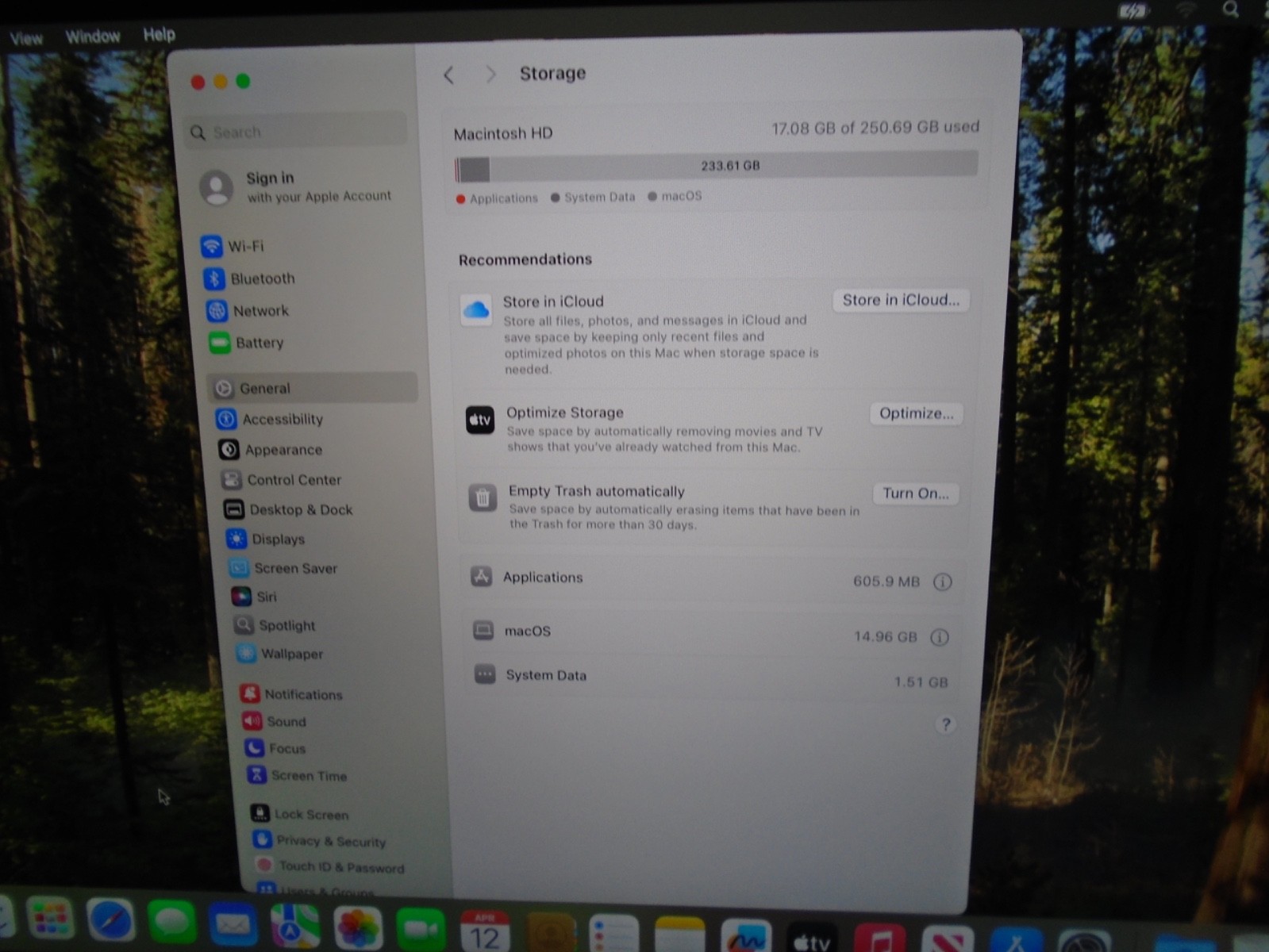
Task: Open Spotlight settings in the sidebar
Action: pyautogui.click(x=275, y=625)
